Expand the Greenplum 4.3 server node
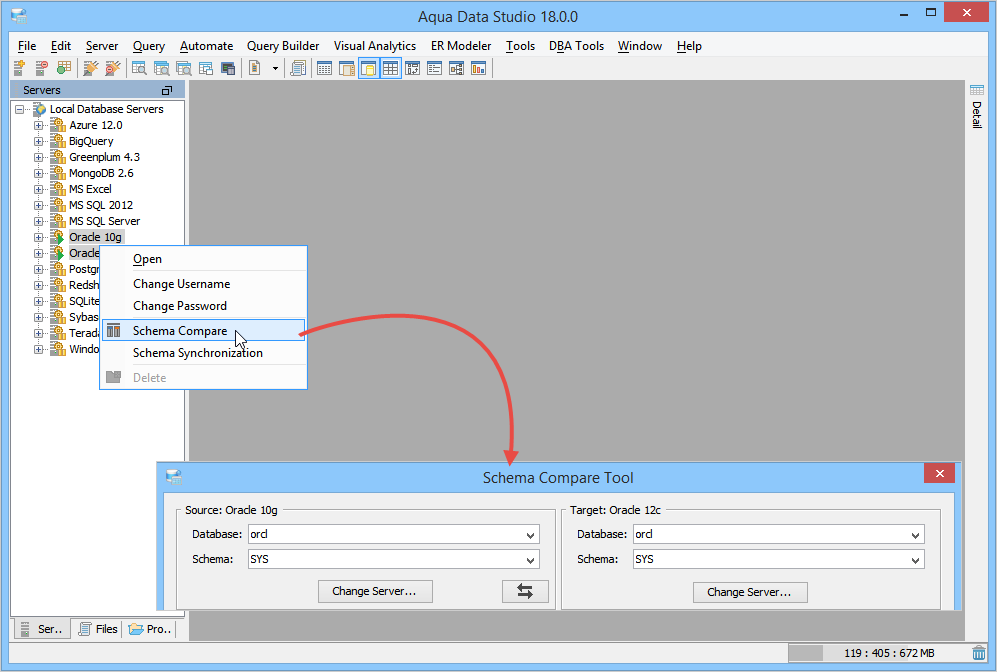997x672 pixels. (38, 157)
